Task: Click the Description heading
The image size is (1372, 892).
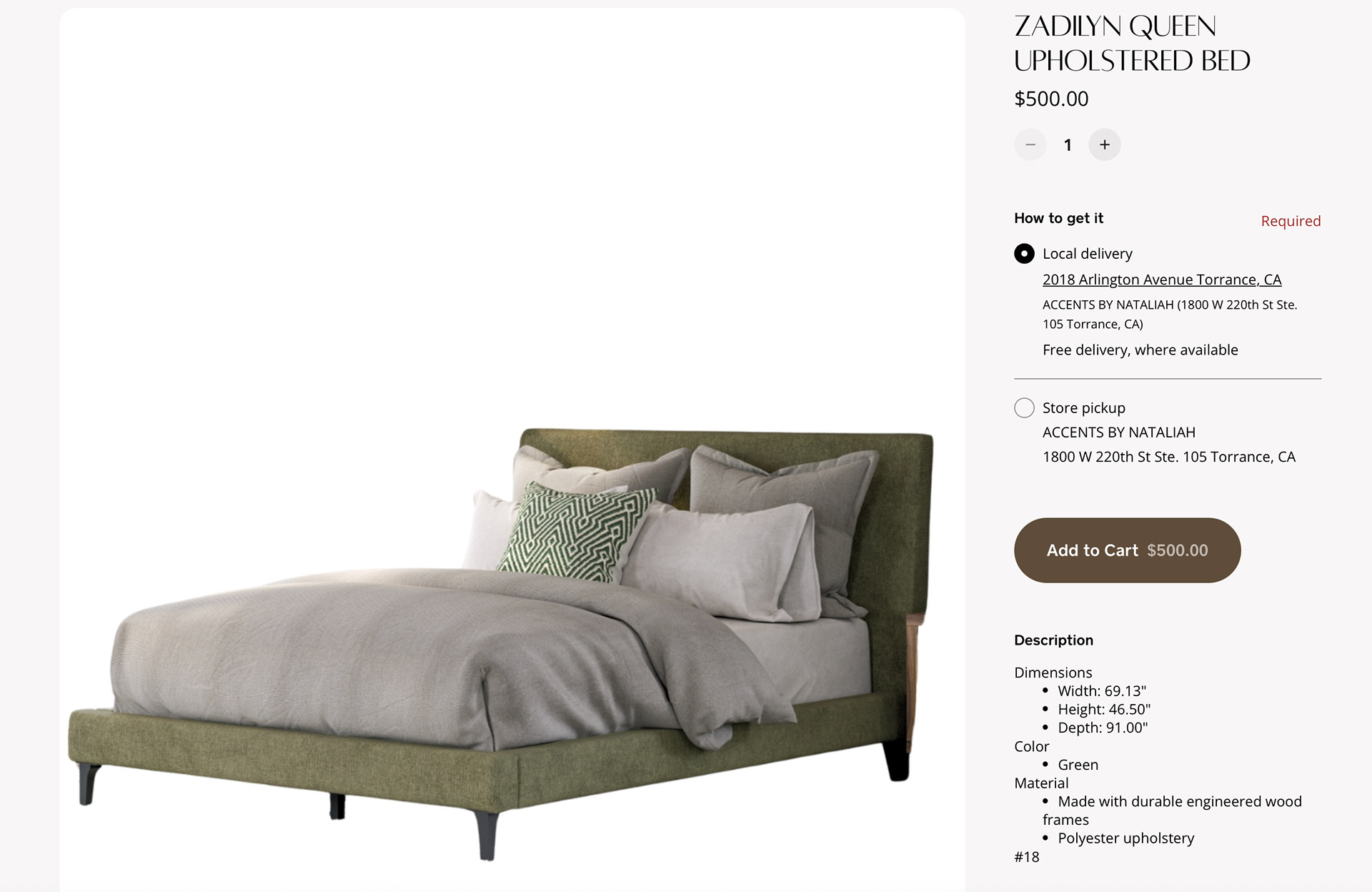Action: pos(1053,640)
